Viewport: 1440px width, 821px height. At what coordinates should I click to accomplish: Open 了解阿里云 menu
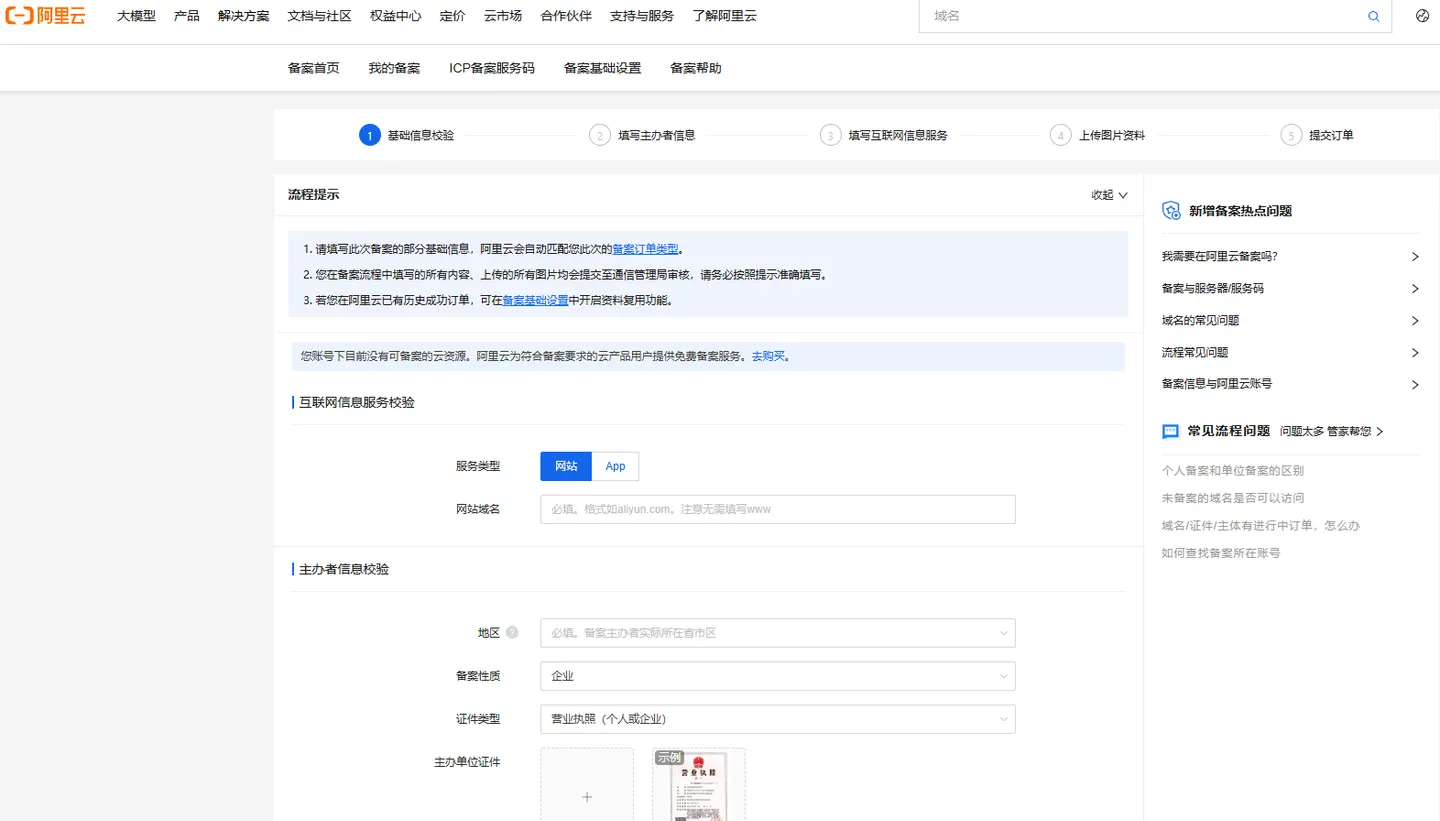pos(724,16)
